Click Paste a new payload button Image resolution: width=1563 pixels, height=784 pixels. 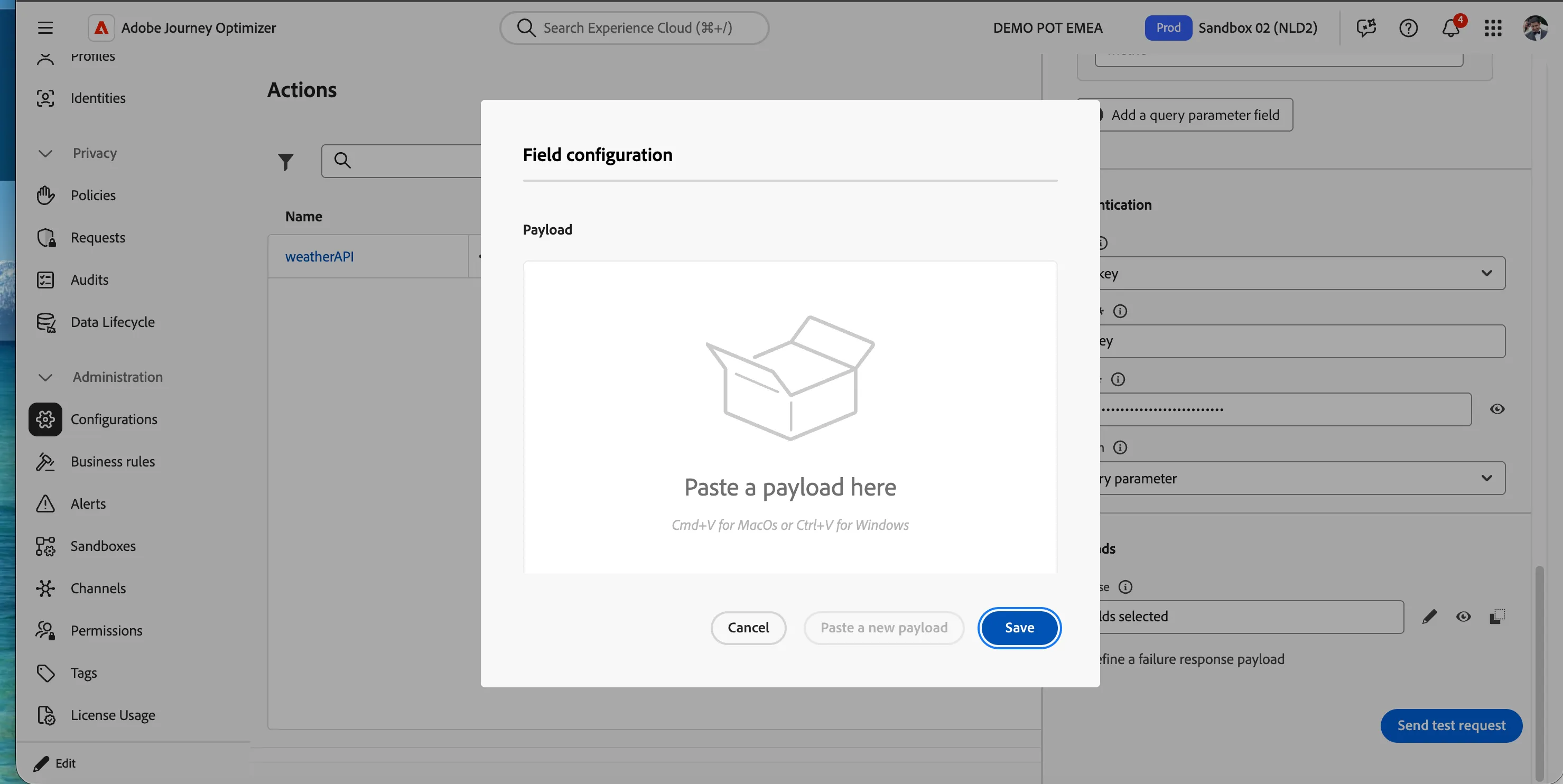(x=883, y=628)
